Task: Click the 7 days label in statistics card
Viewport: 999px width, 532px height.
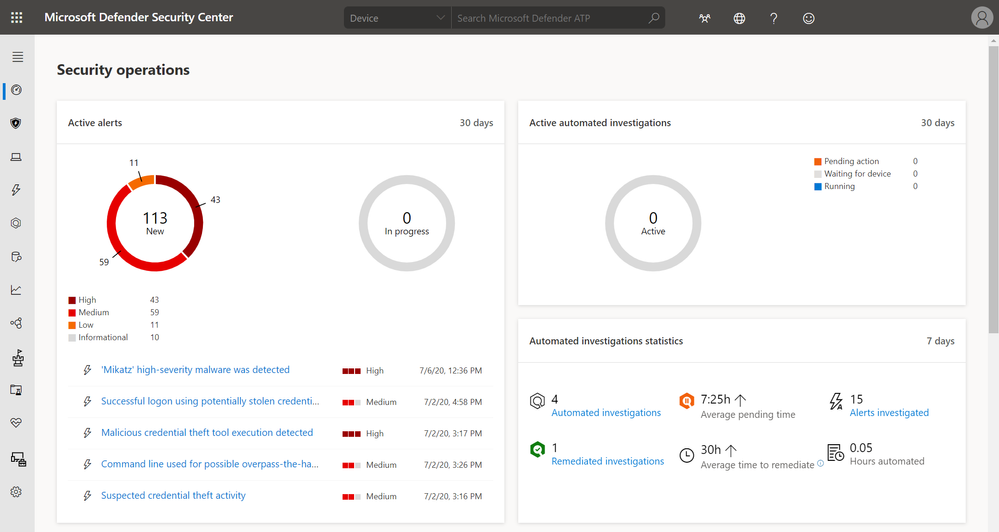Action: coord(940,341)
